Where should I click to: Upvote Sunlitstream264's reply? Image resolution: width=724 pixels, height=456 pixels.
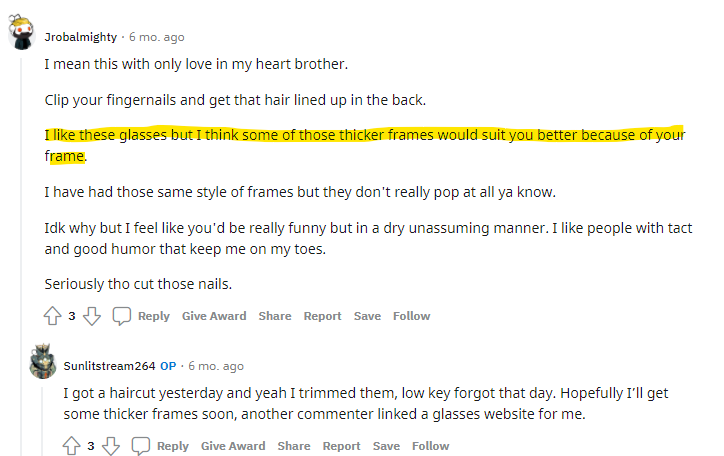point(72,446)
